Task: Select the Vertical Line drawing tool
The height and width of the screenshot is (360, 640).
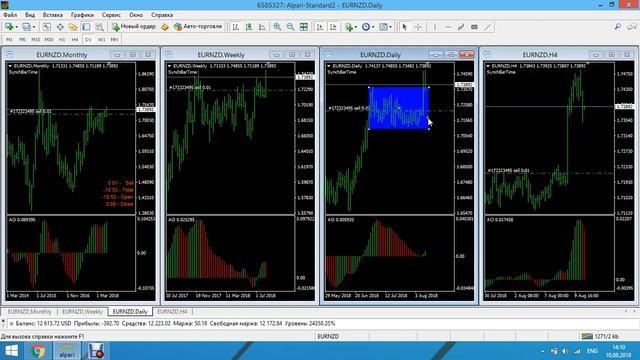Action: (x=435, y=27)
